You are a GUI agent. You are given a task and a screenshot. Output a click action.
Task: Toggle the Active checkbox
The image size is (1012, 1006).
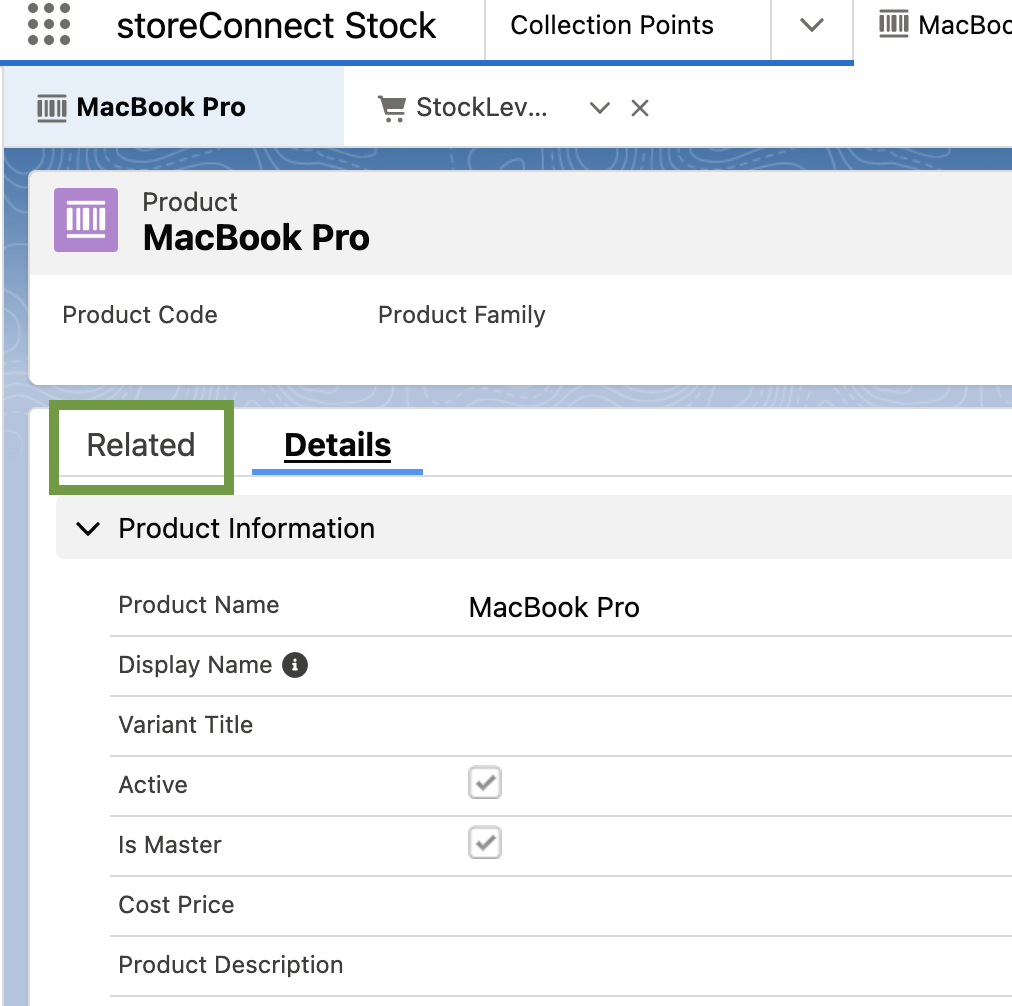[x=485, y=784]
